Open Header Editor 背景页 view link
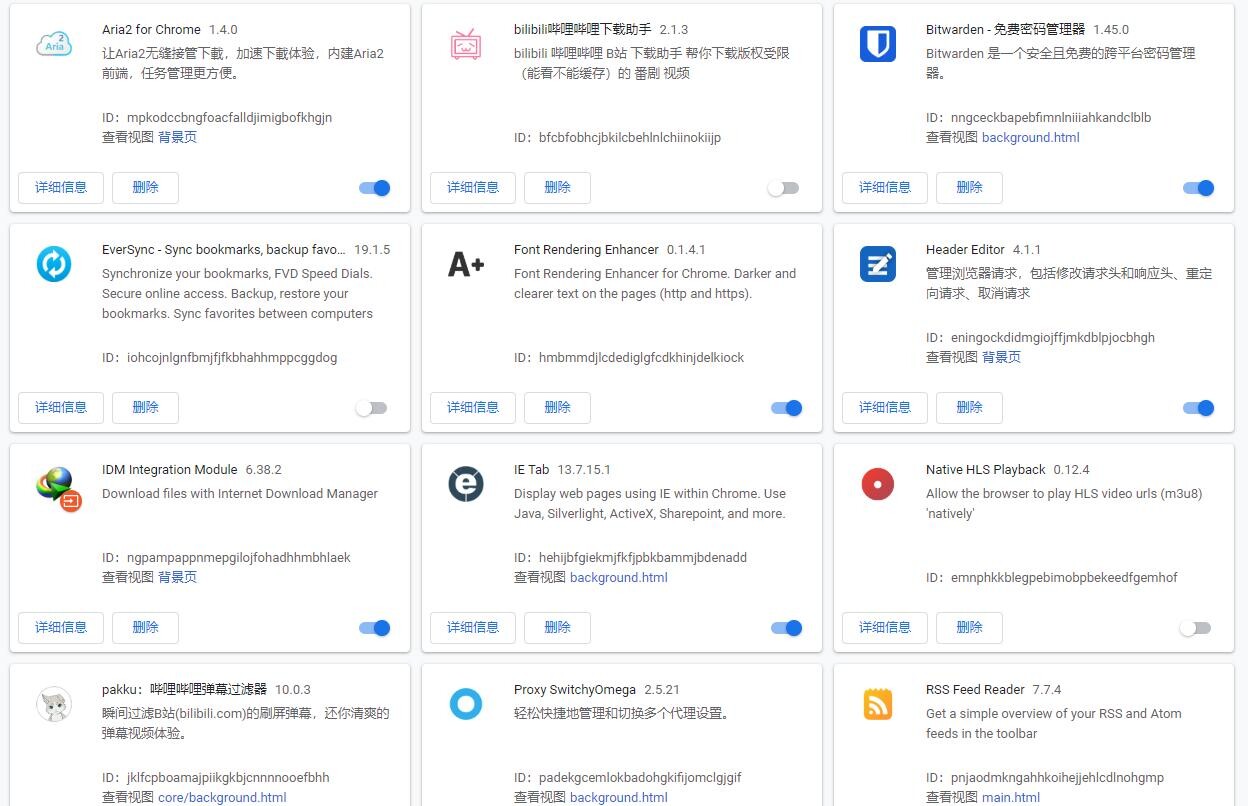The width and height of the screenshot is (1248, 806). [x=1001, y=357]
